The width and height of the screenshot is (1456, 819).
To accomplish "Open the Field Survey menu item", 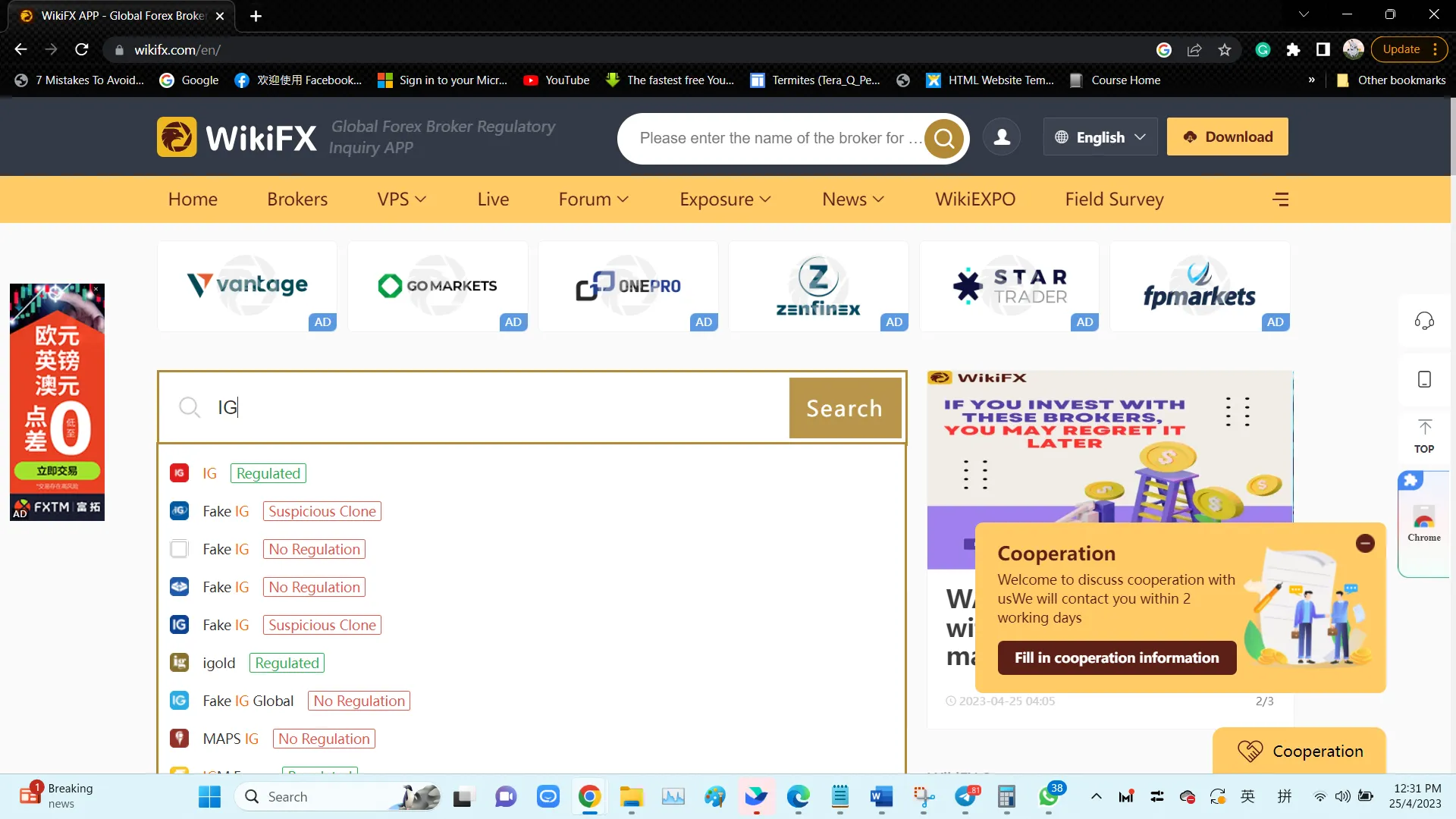I will [x=1114, y=199].
